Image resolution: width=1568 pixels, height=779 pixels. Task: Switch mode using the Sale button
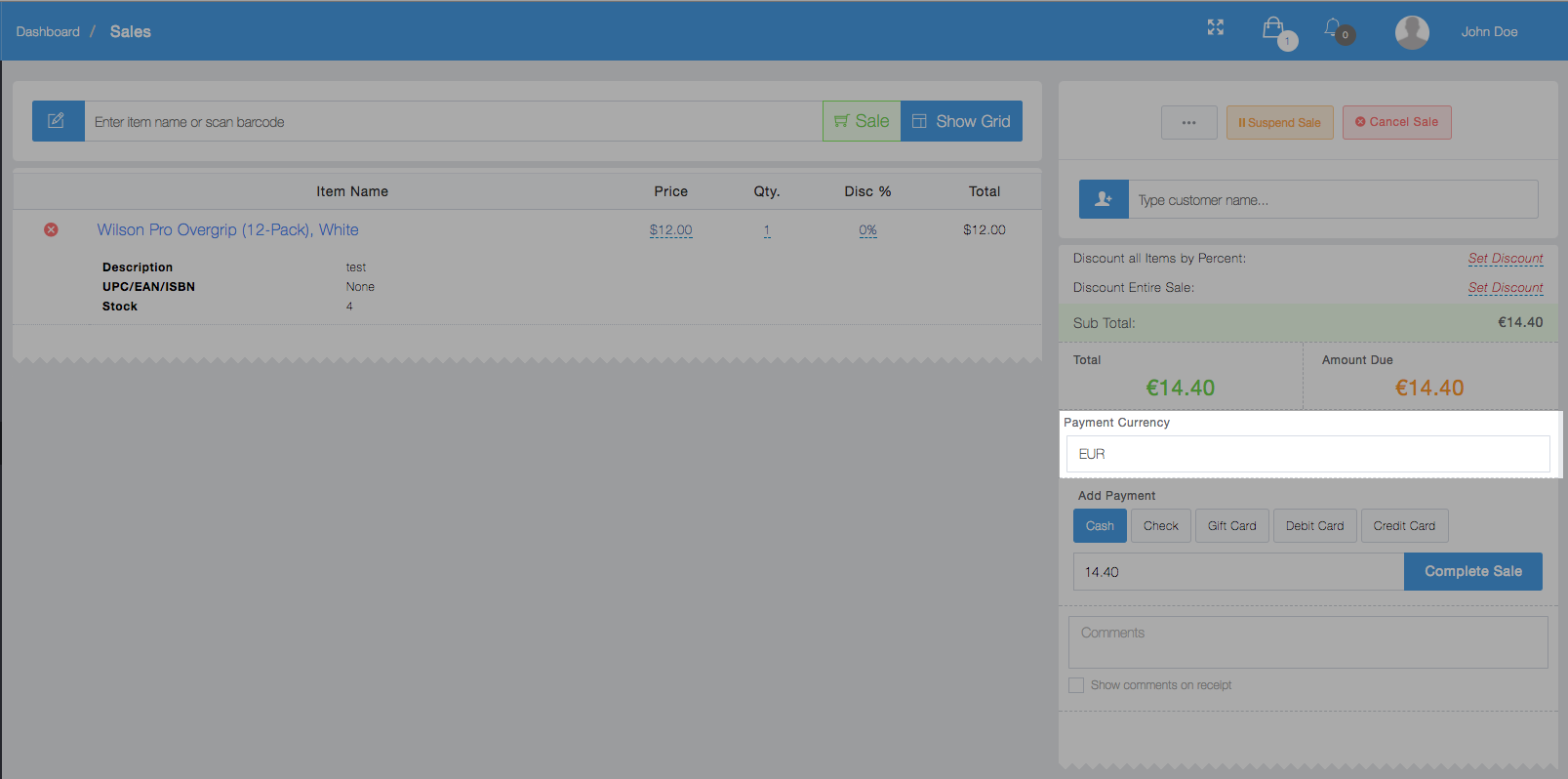point(862,121)
